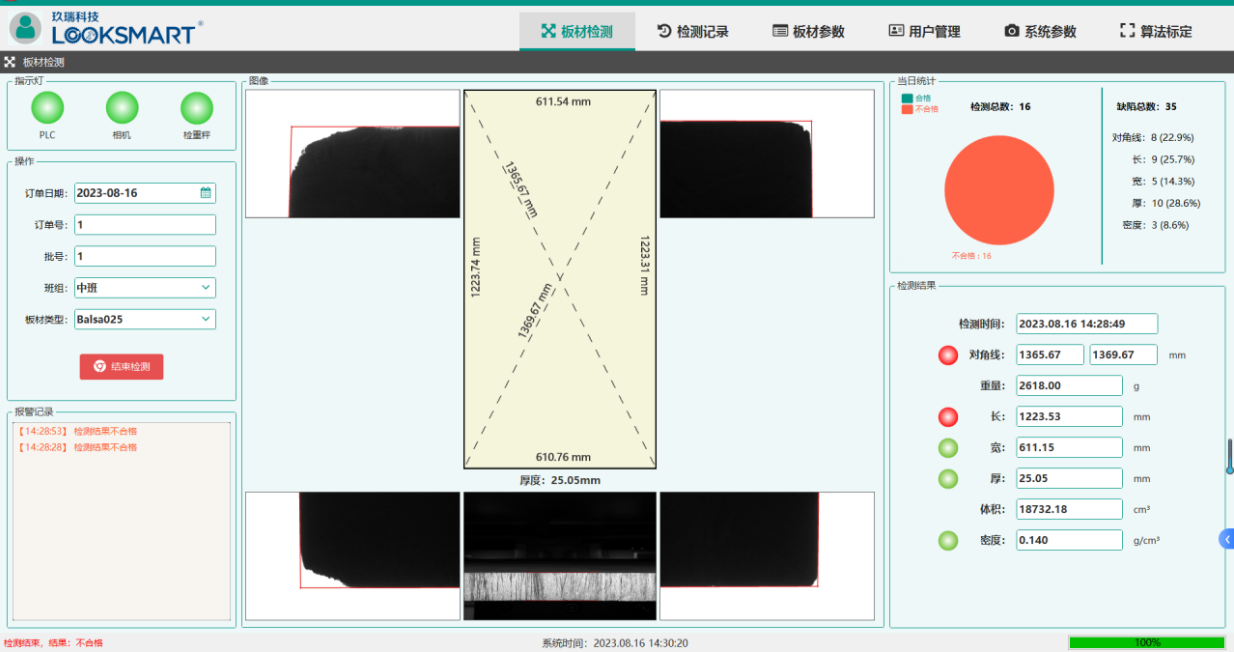Click the 不合格 orange pie chart
The height and width of the screenshot is (652, 1234).
[x=999, y=190]
